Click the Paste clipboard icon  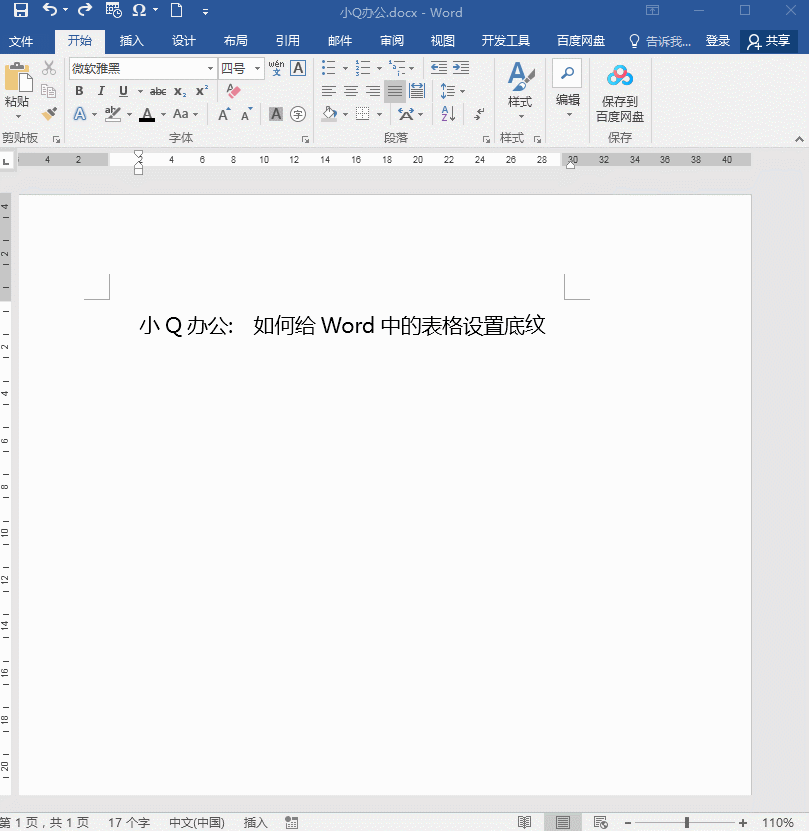[x=18, y=78]
